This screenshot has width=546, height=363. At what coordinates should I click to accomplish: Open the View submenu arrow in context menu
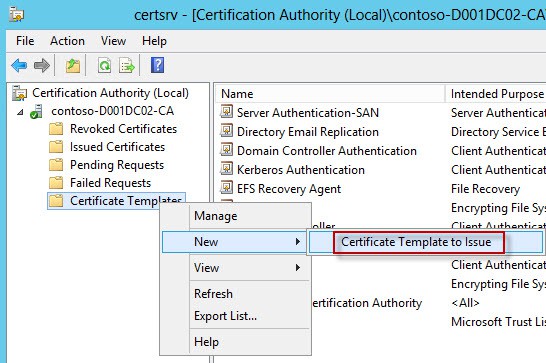pos(298,268)
